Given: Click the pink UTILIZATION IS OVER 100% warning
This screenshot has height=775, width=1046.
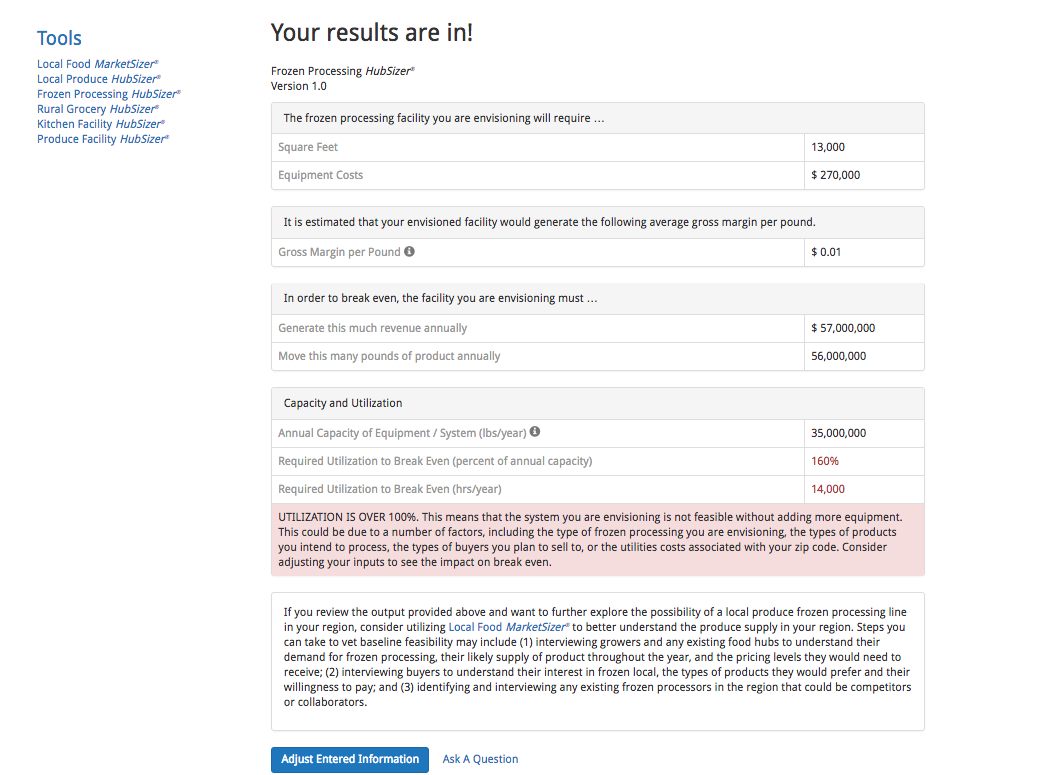Looking at the screenshot, I should tap(598, 540).
